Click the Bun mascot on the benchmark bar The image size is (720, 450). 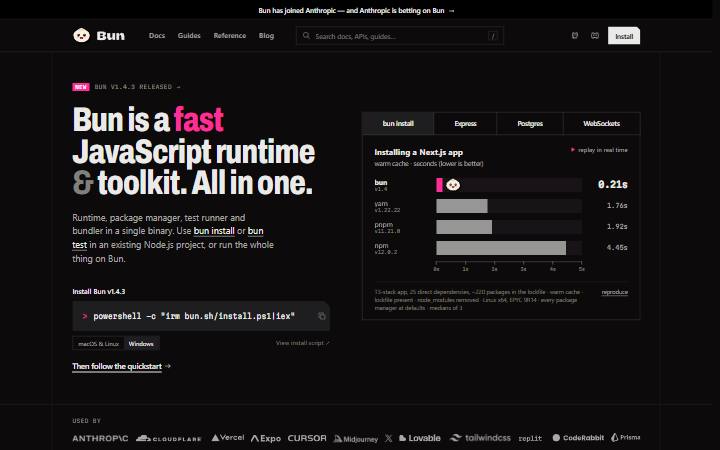pos(453,185)
